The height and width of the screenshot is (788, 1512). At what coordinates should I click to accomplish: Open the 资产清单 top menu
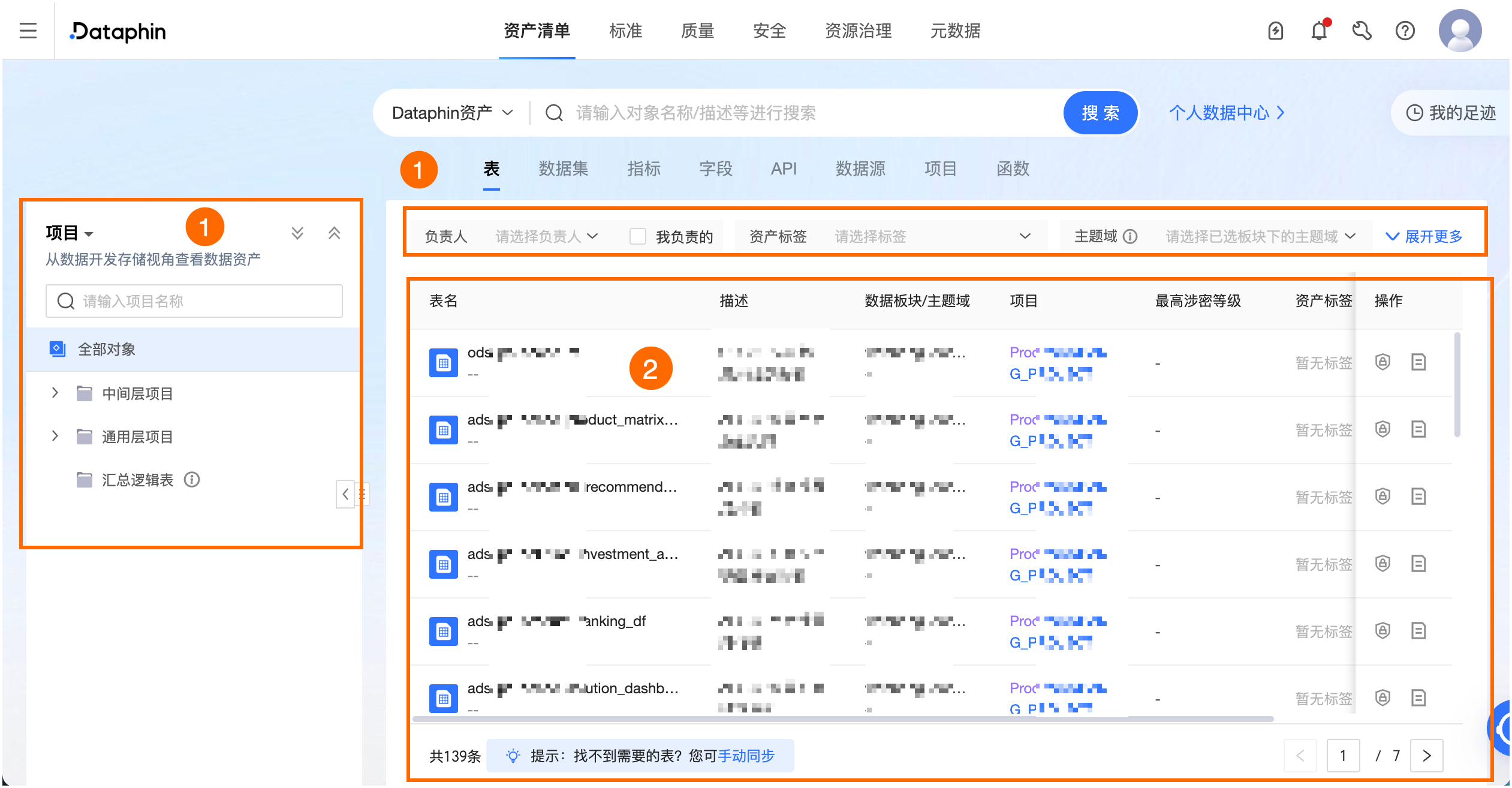click(x=537, y=31)
